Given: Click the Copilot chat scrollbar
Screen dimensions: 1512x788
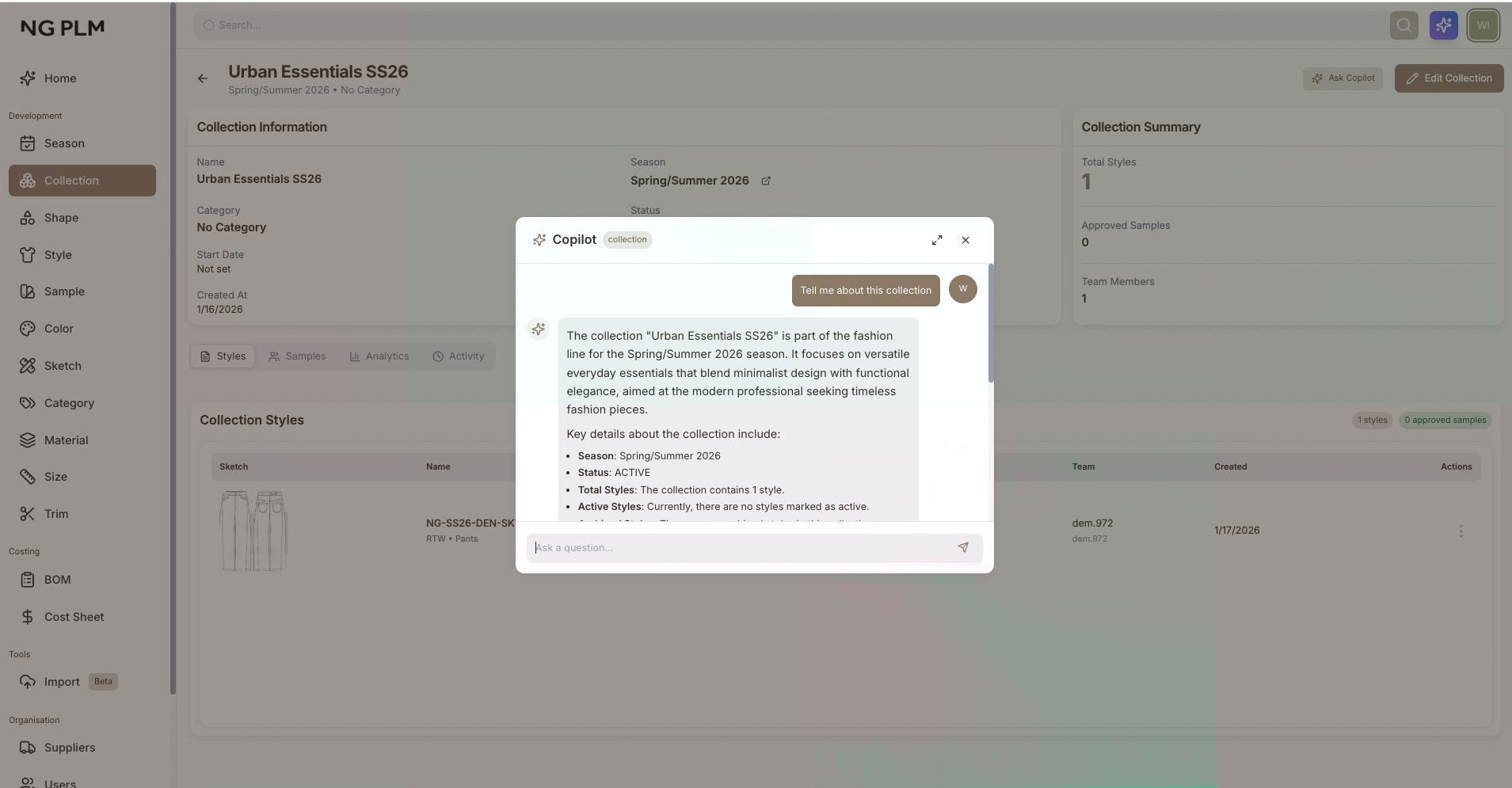Looking at the screenshot, I should 990,323.
